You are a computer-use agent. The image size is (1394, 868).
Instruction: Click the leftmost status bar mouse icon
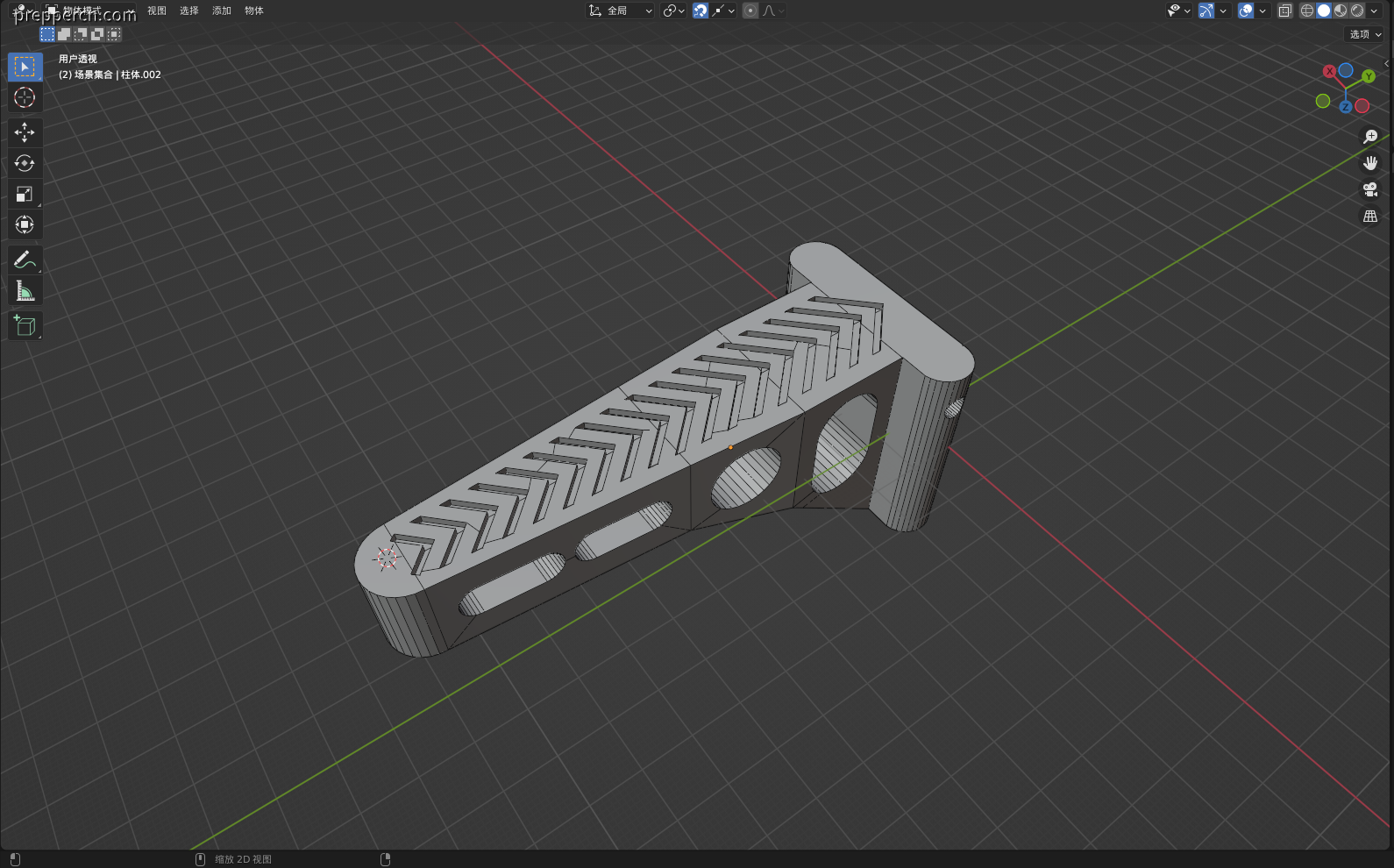pos(15,859)
